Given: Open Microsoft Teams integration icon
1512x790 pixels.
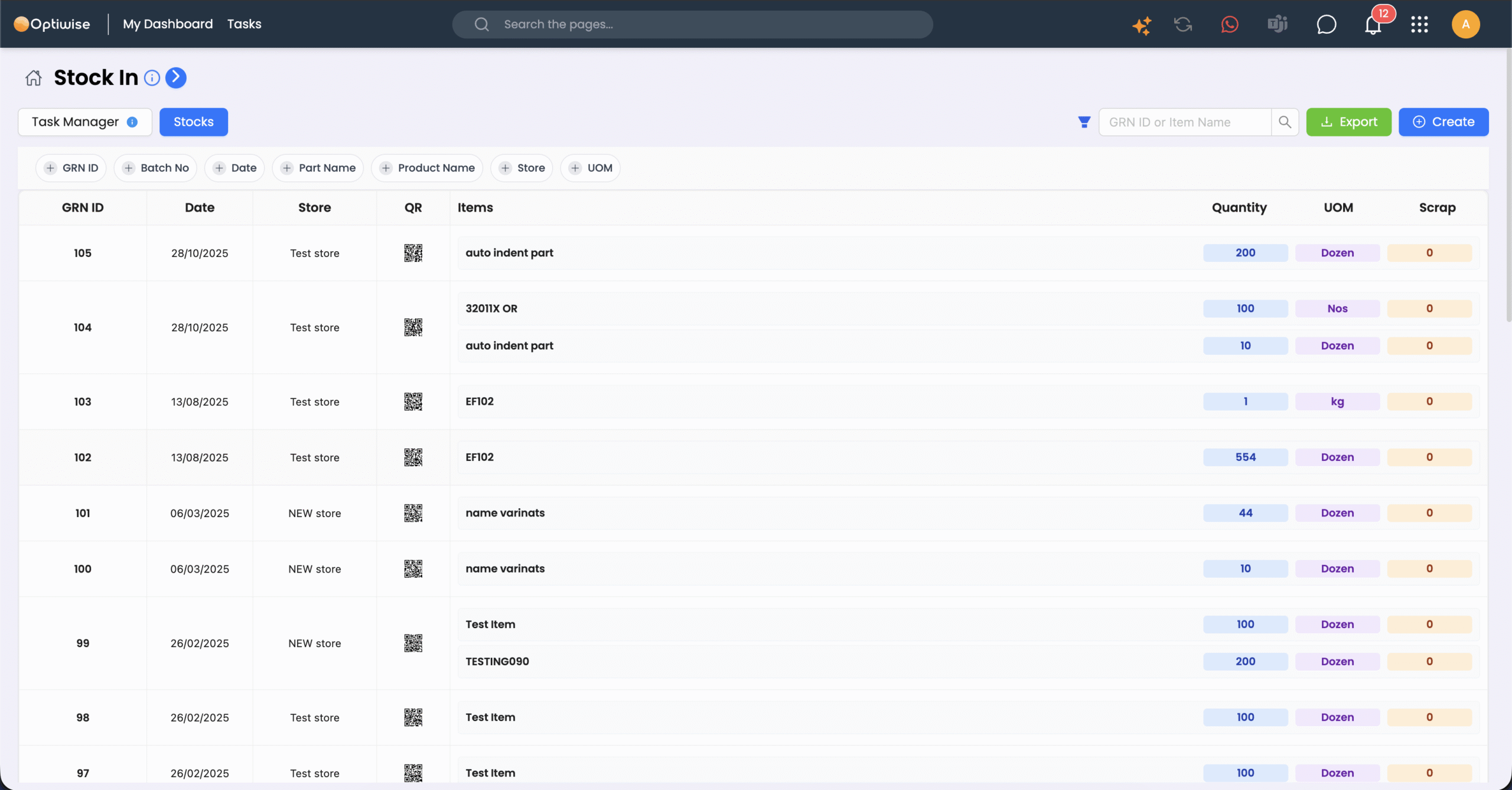Looking at the screenshot, I should click(1277, 25).
